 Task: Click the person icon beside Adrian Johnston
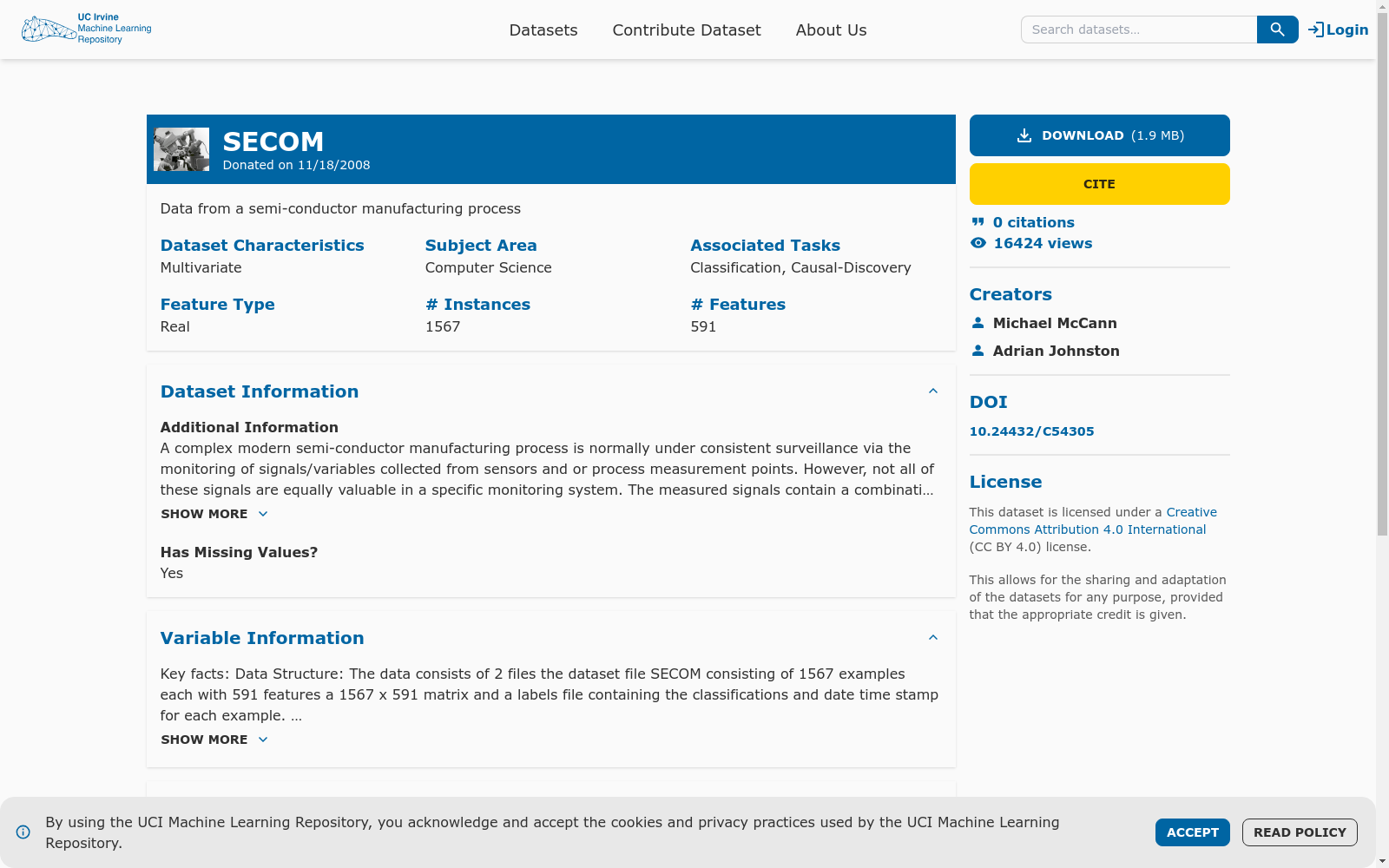click(978, 351)
